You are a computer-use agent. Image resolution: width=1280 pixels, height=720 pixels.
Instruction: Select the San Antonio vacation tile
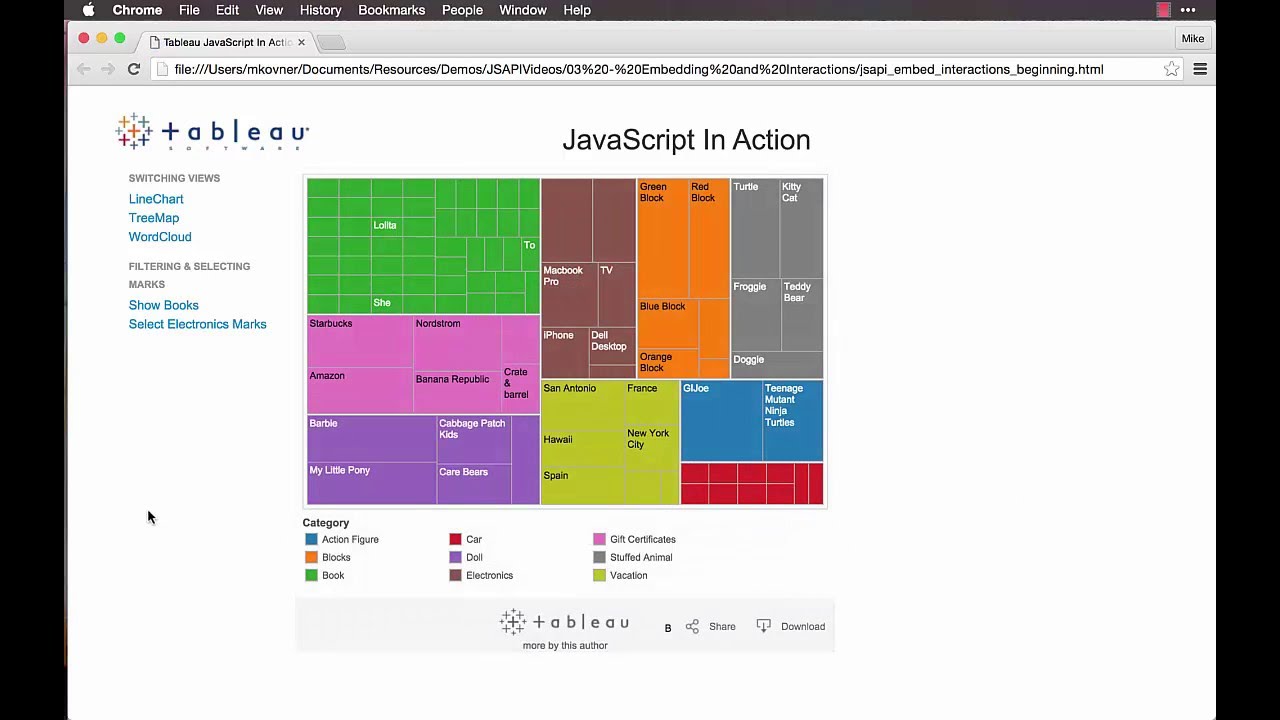(x=583, y=405)
